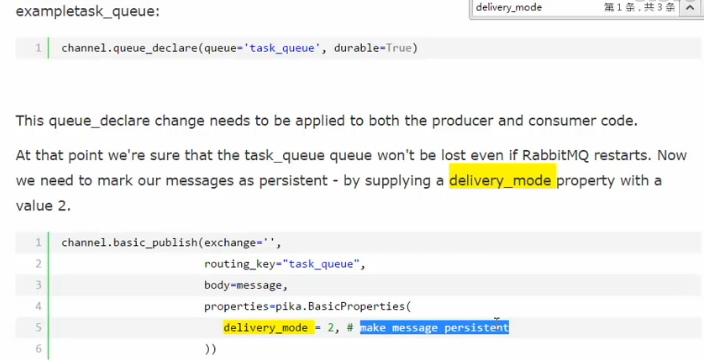Click properties=pika.BasicProperties( line
Image resolution: width=704 pixels, height=361 pixels.
point(308,306)
